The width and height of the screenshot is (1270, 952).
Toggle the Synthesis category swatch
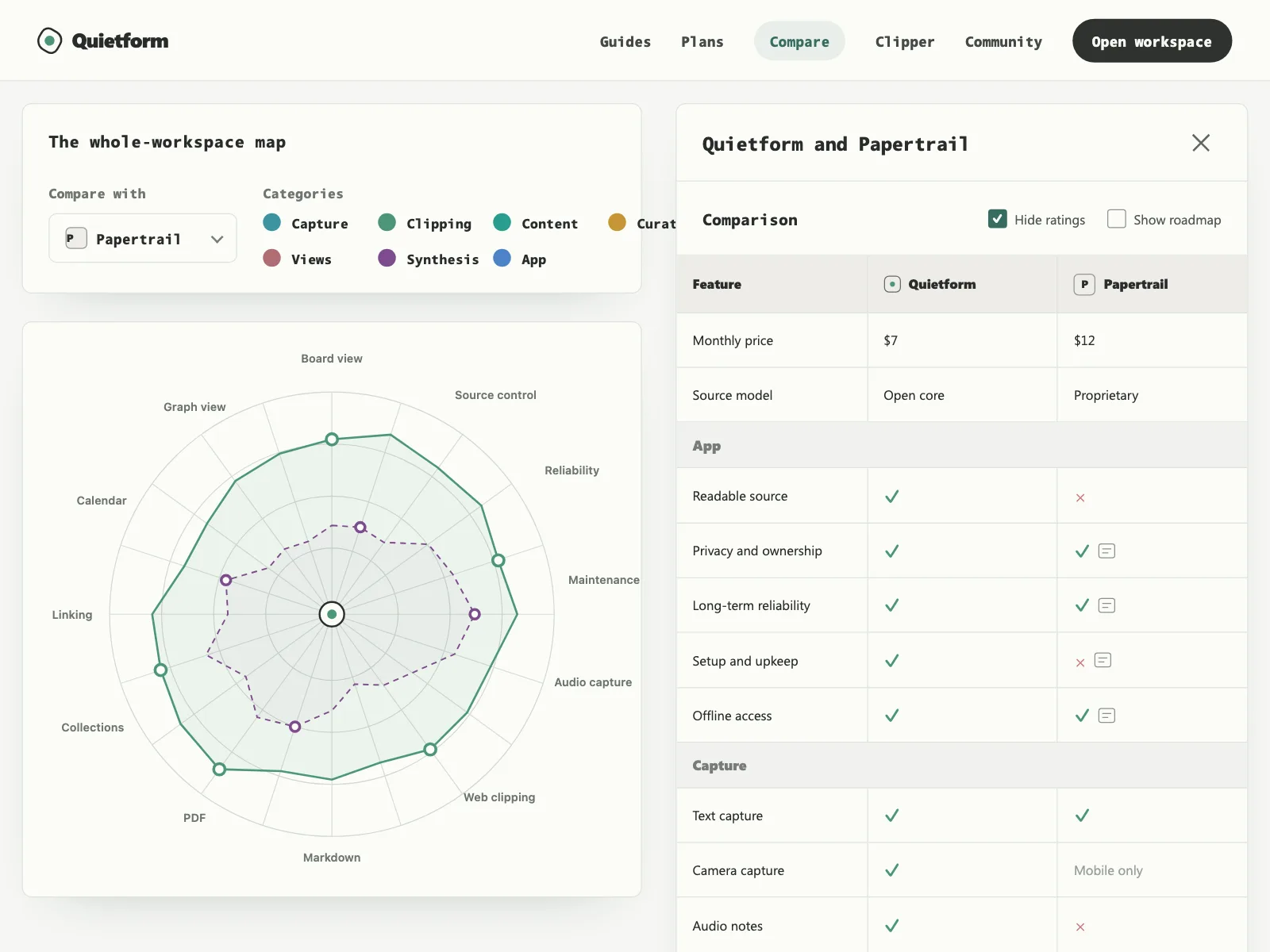(387, 258)
